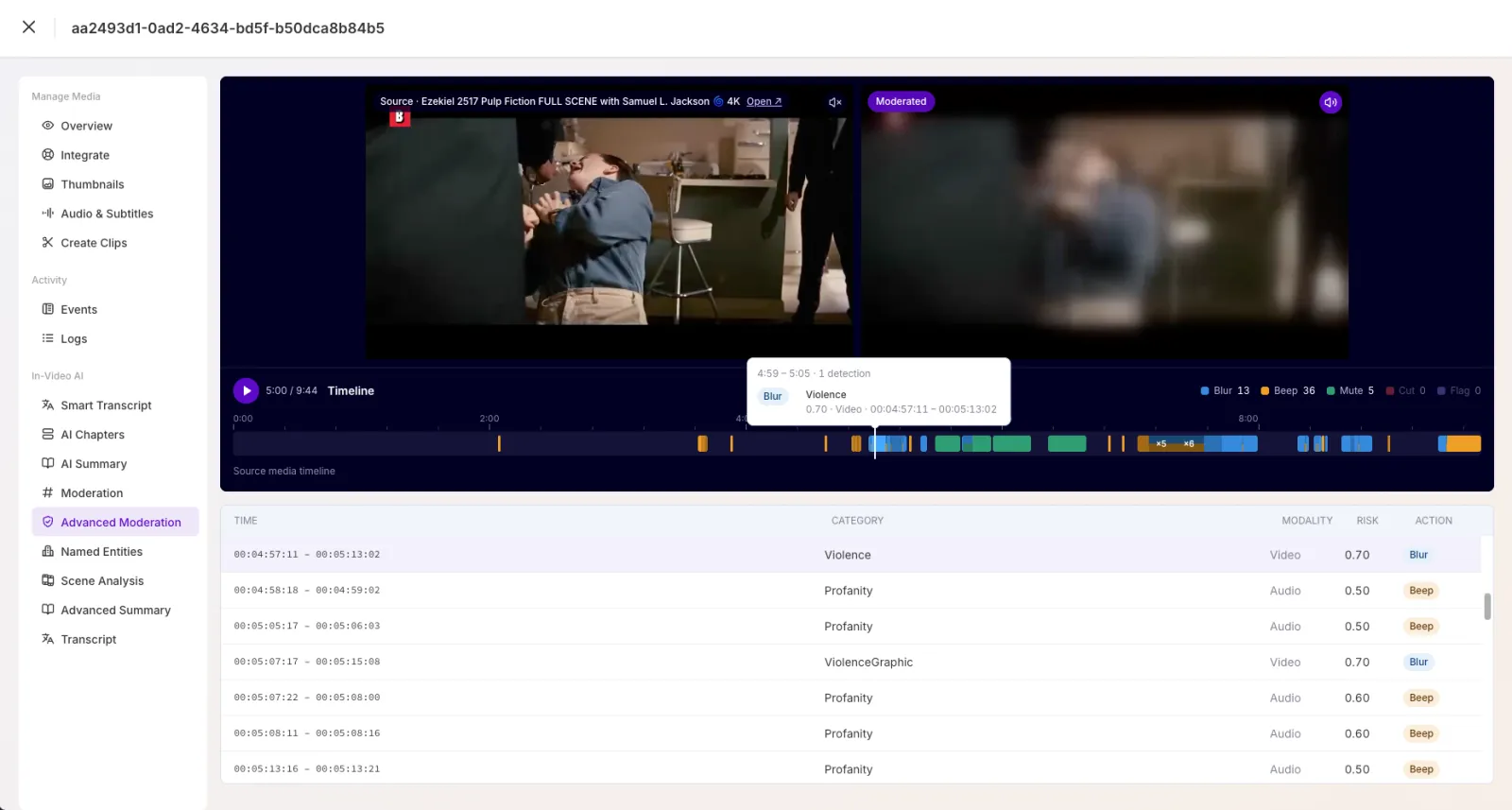The height and width of the screenshot is (810, 1512).
Task: Click the detections table scrollbar thumb
Action: click(1487, 607)
